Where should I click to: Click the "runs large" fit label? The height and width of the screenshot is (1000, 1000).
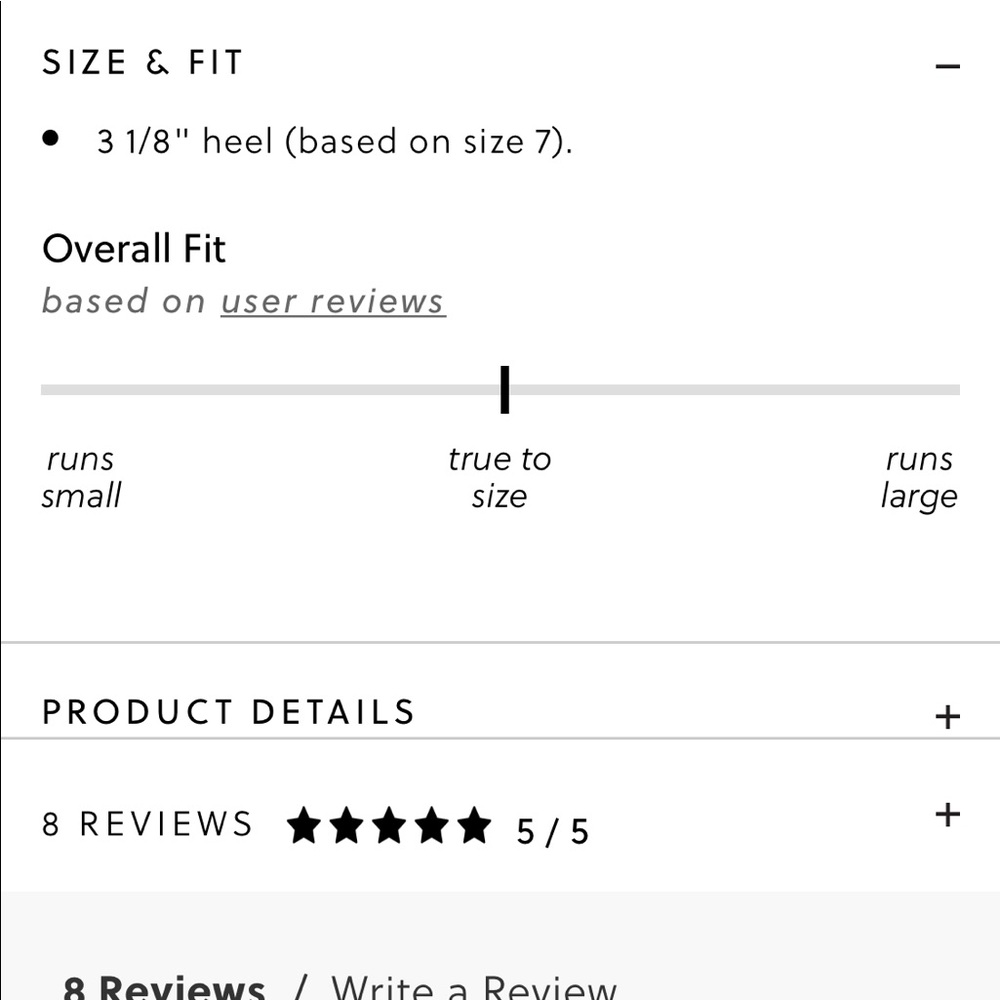[x=918, y=477]
